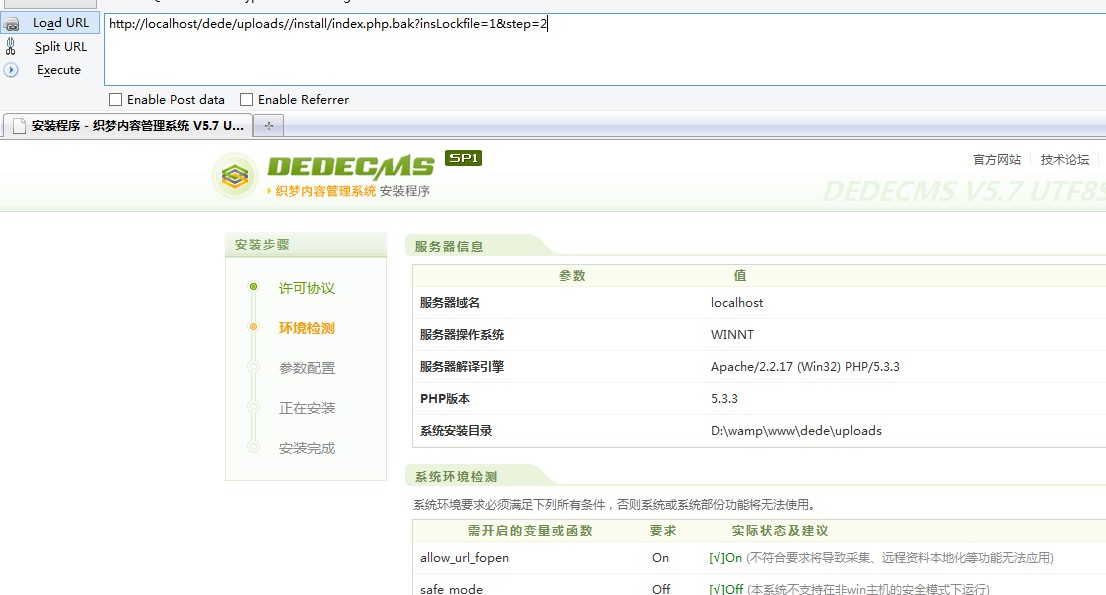
Task: Click the 服务器操作系统 row label
Action: [462, 335]
